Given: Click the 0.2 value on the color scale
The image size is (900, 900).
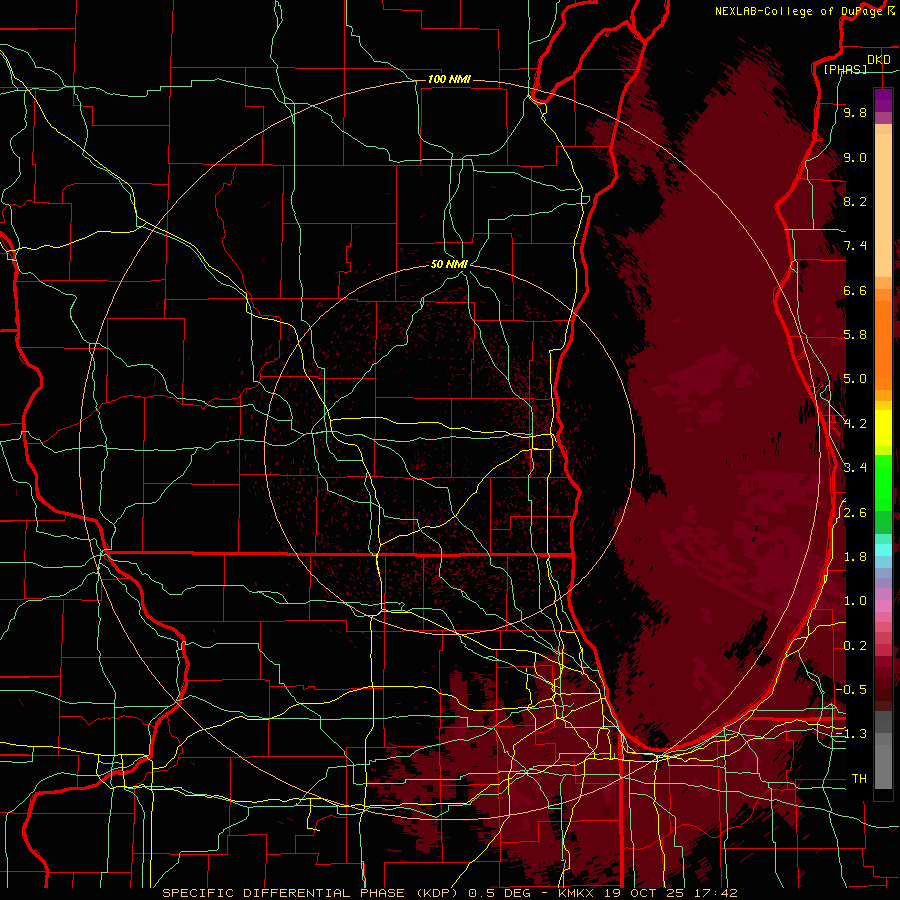Looking at the screenshot, I should (x=855, y=645).
